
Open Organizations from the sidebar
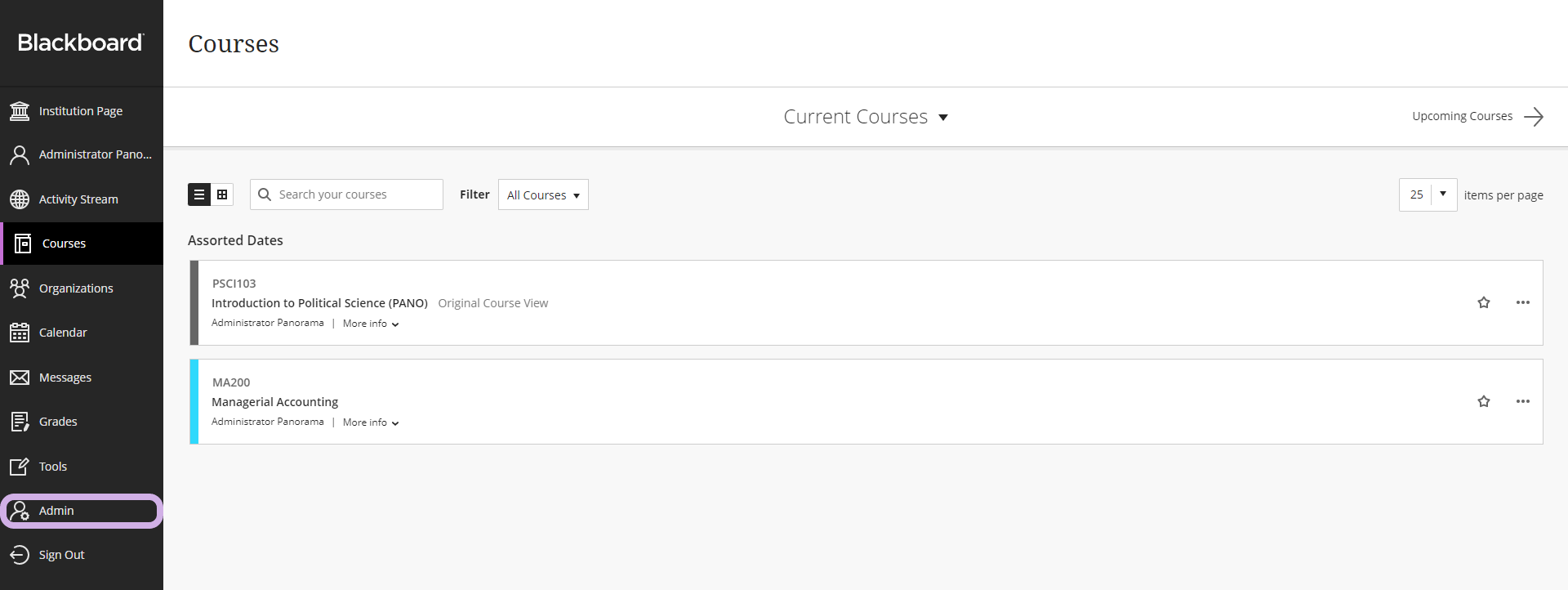point(75,288)
